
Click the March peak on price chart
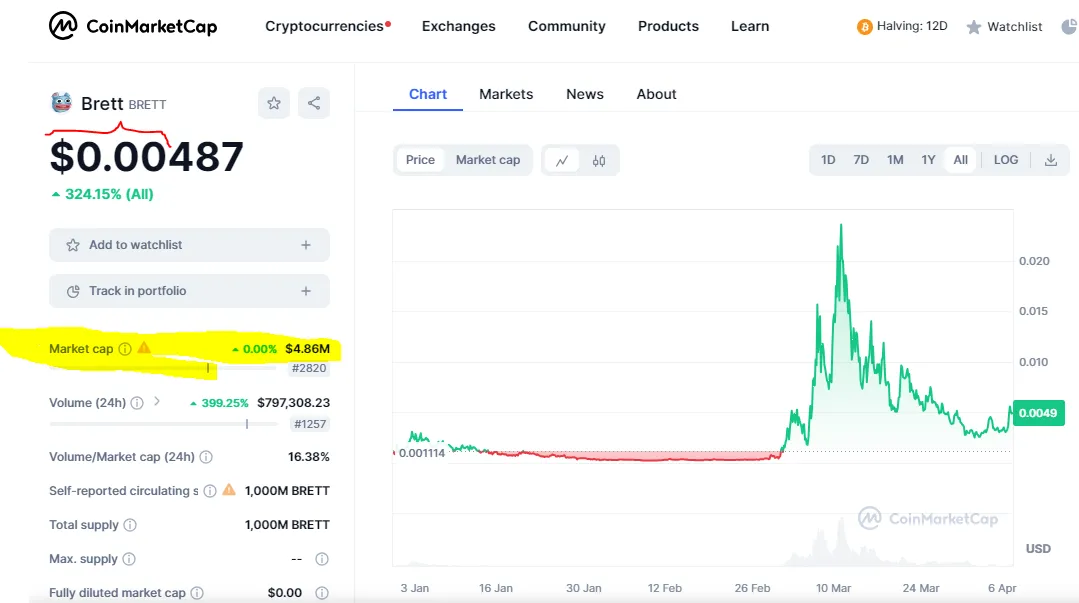pos(841,226)
